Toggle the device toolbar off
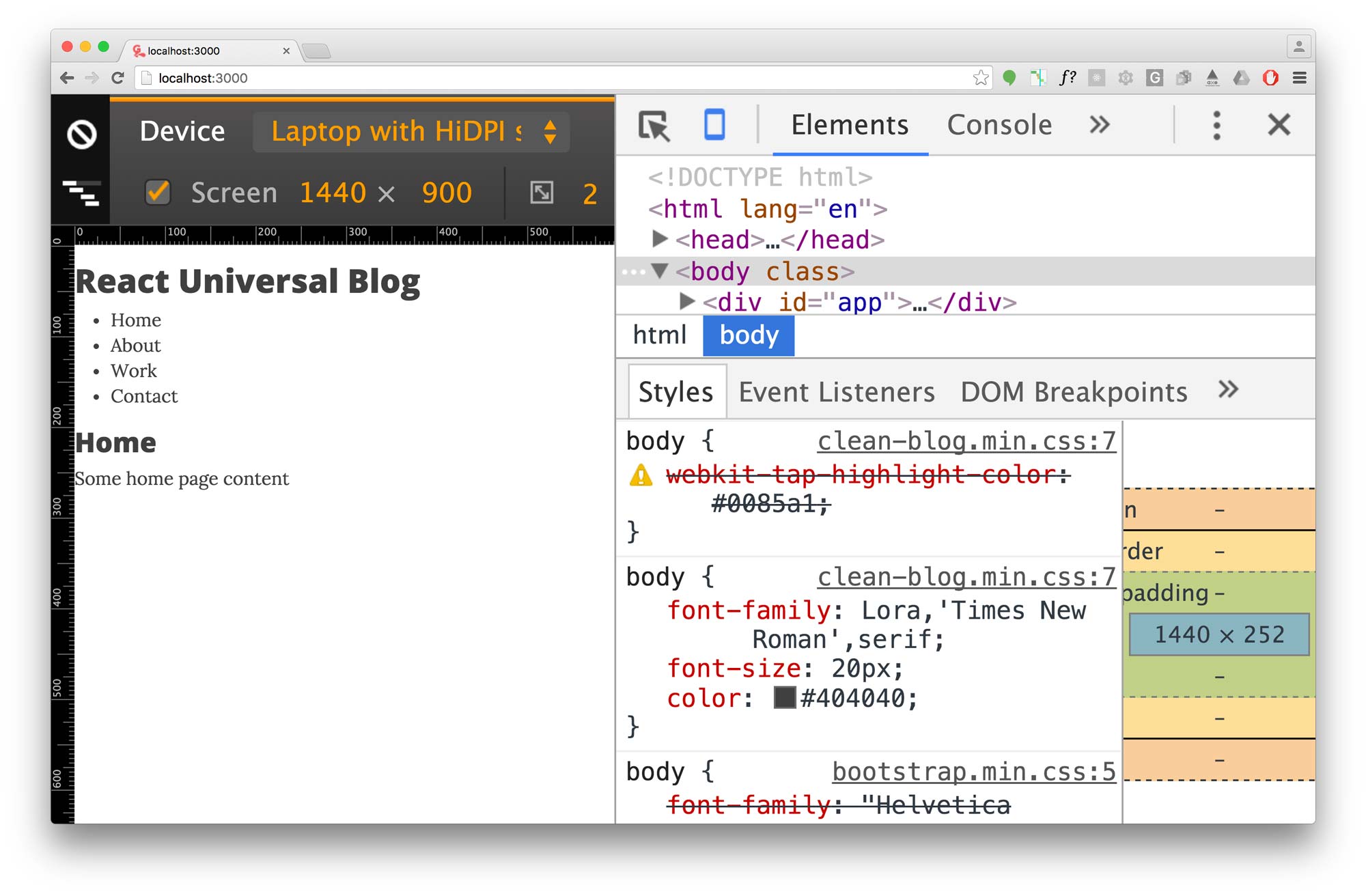The height and width of the screenshot is (896, 1366). (714, 125)
